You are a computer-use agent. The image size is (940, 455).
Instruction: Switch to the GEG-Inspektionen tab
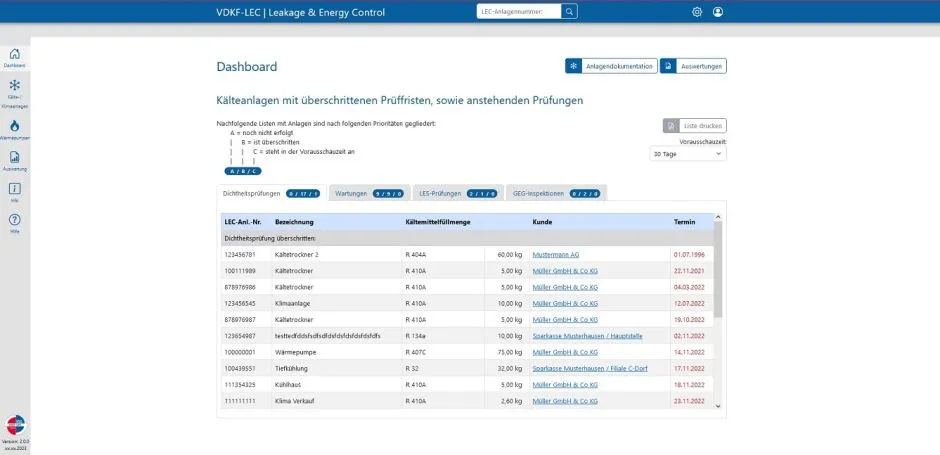(x=556, y=194)
